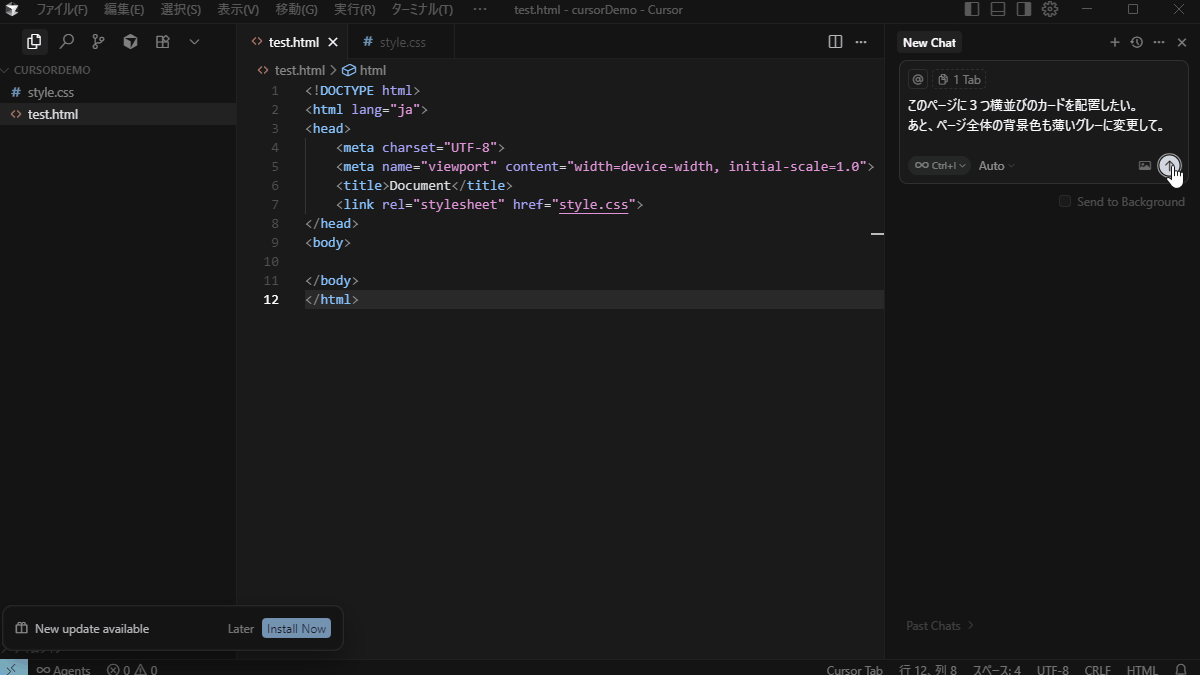
Task: Open the remote window status bar button
Action: [13, 669]
